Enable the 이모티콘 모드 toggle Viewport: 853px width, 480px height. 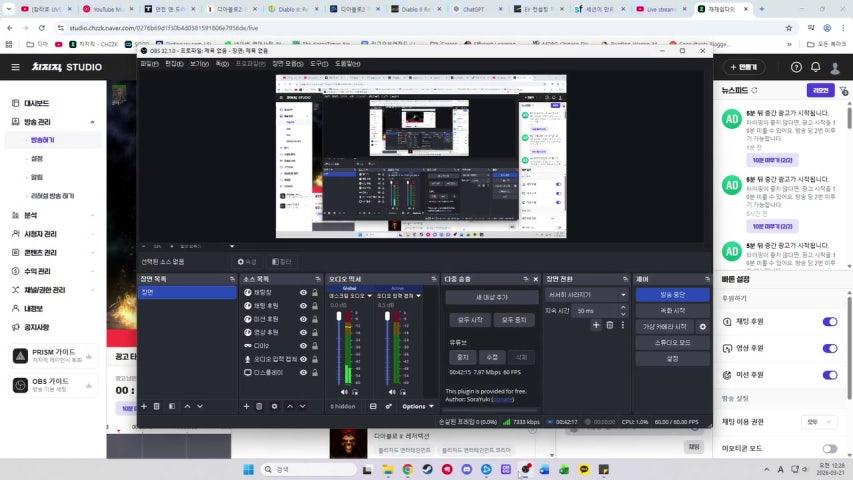tap(829, 449)
